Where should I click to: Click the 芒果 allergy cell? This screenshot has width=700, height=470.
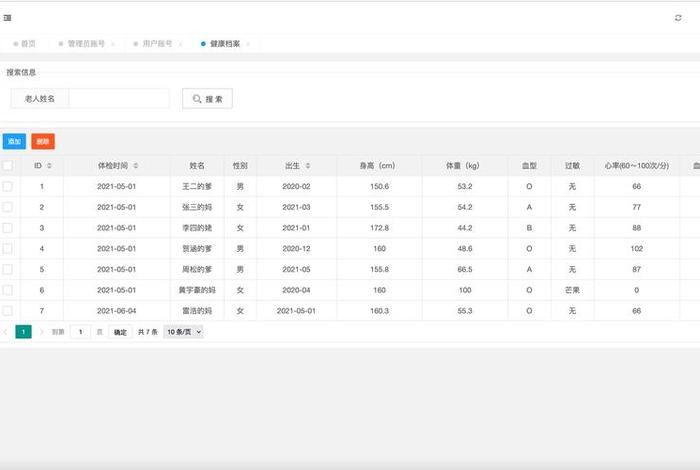tap(572, 290)
